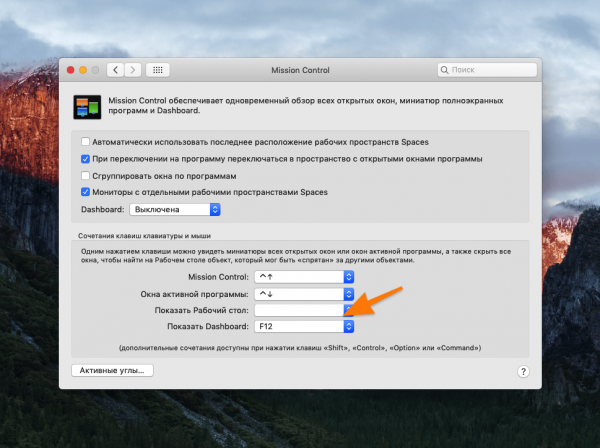Open Окна активной программы shortcut dropdown
The width and height of the screenshot is (600, 448).
click(304, 294)
